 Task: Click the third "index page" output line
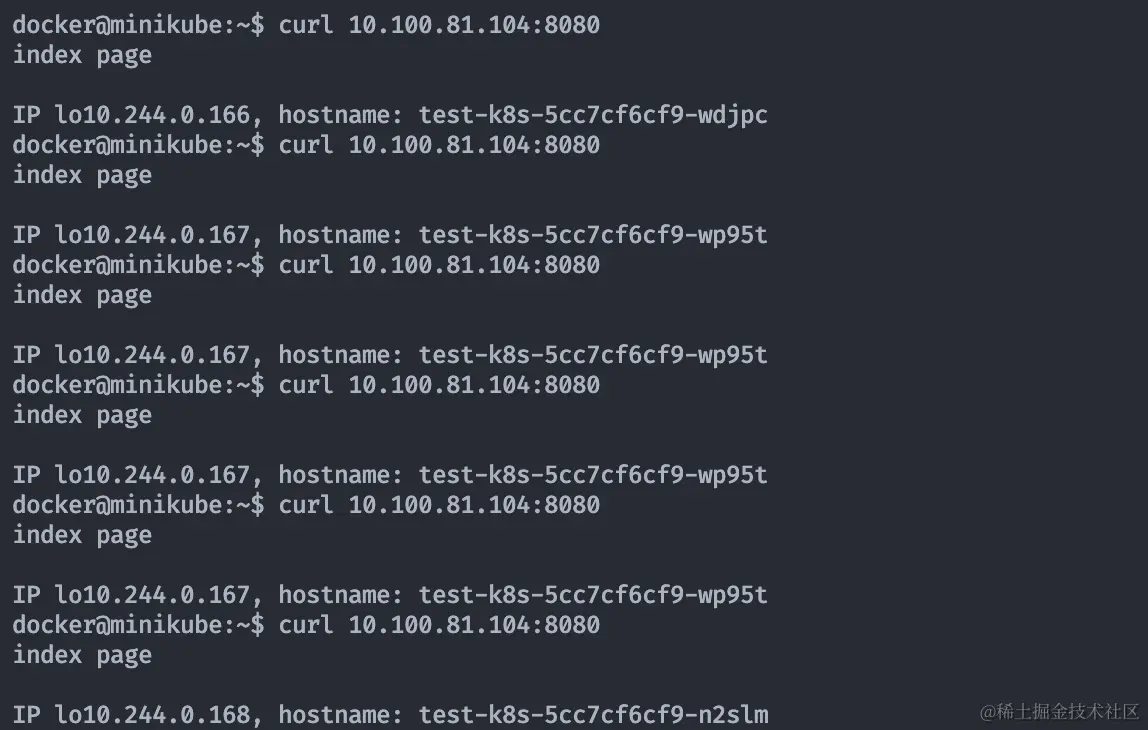point(82,295)
